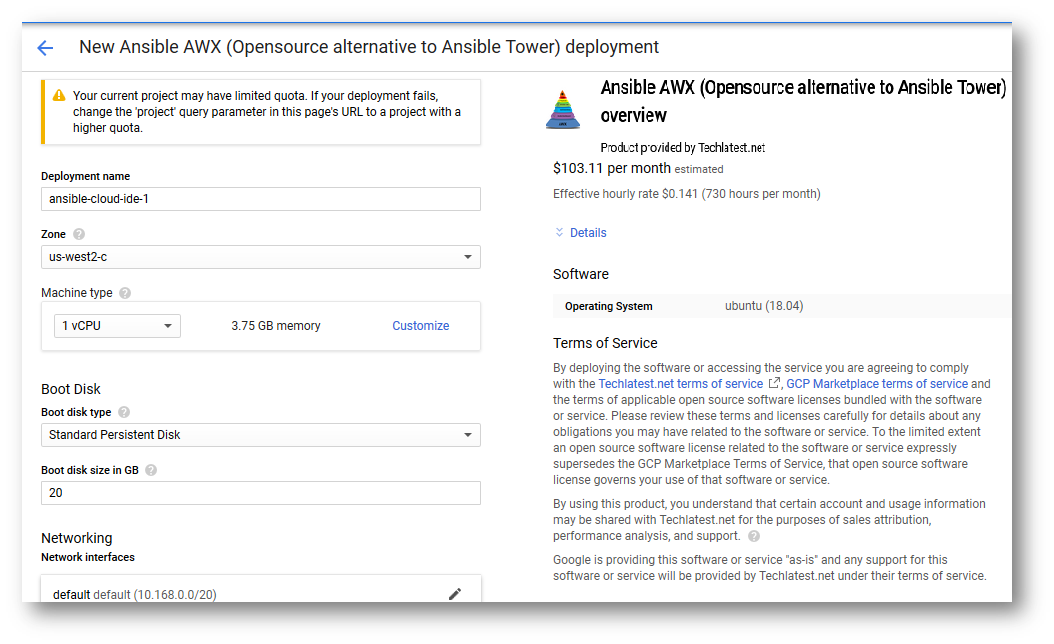This screenshot has width=1054, height=644.
Task: Open GCP Marketplace terms of service link
Action: pos(877,384)
